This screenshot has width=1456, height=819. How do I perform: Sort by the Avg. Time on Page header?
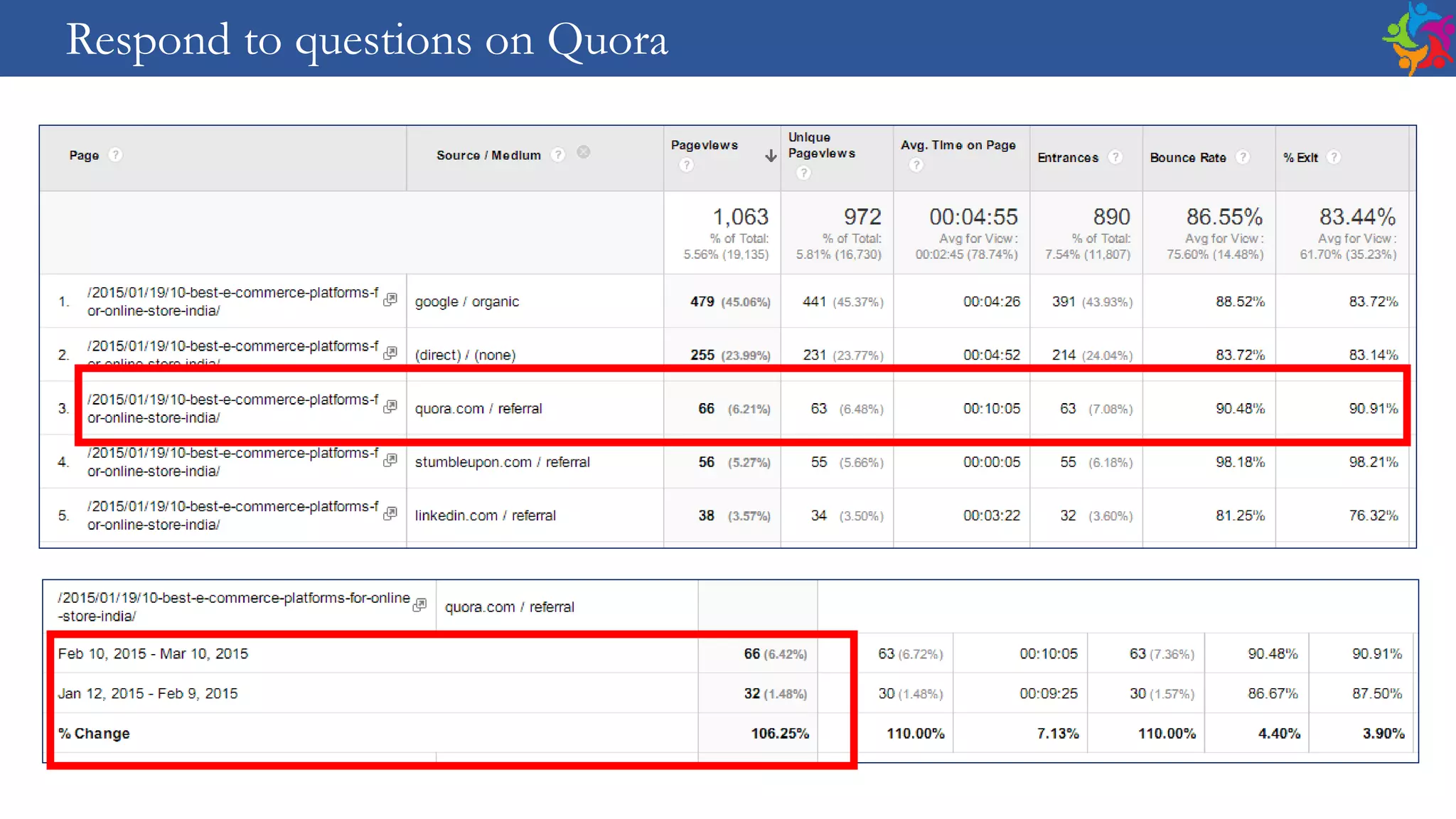click(958, 145)
